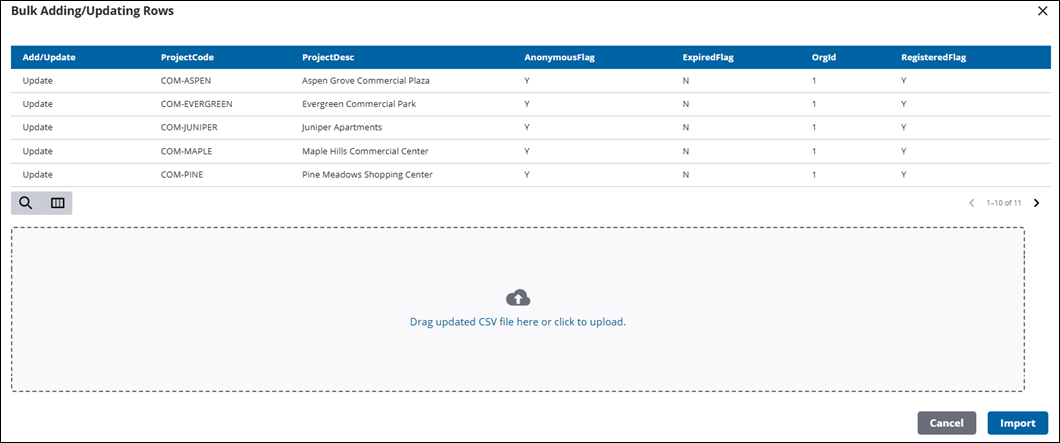Go to previous page of rows
Screen dimensions: 1060x443
click(x=971, y=203)
